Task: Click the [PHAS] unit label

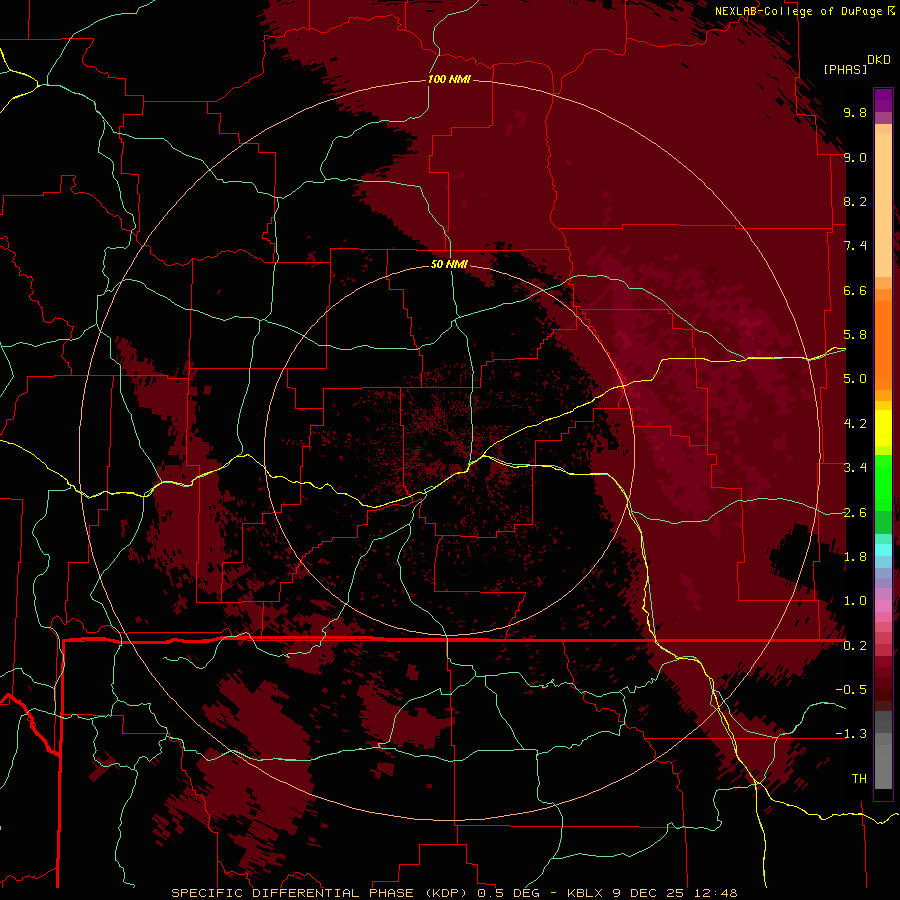Action: pyautogui.click(x=845, y=69)
